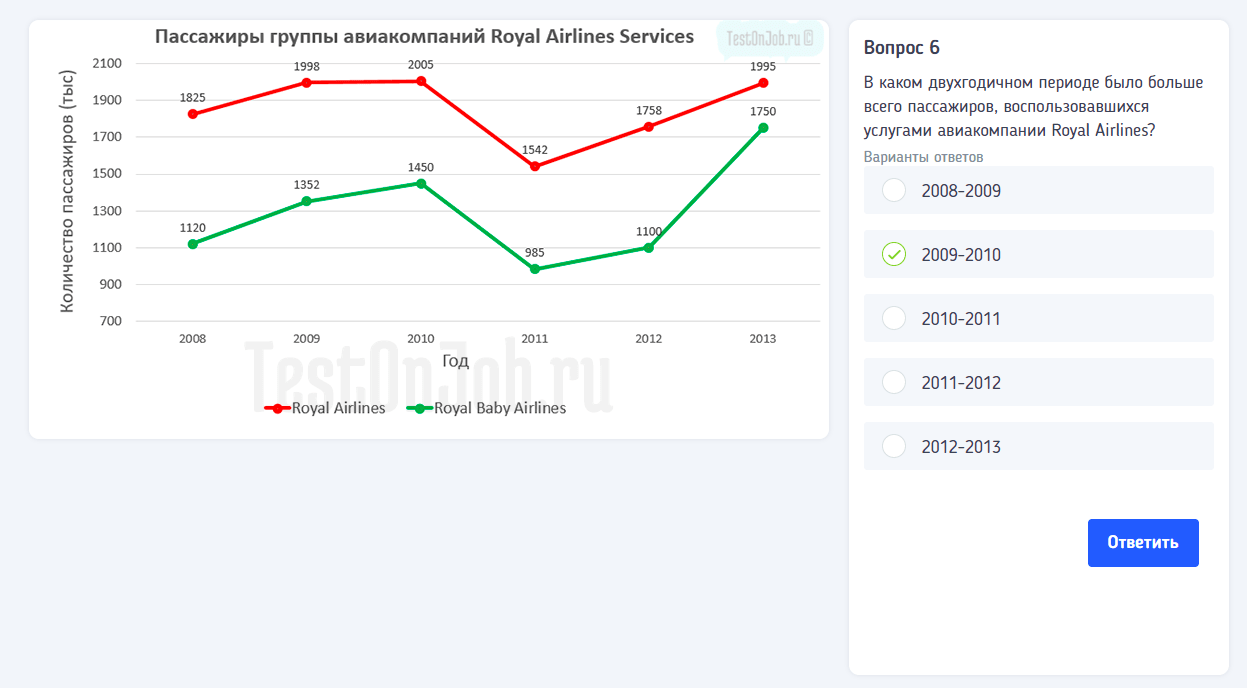The width and height of the screenshot is (1247, 688).
Task: Click the TestOnJob.ru watermark logo
Action: [x=769, y=39]
